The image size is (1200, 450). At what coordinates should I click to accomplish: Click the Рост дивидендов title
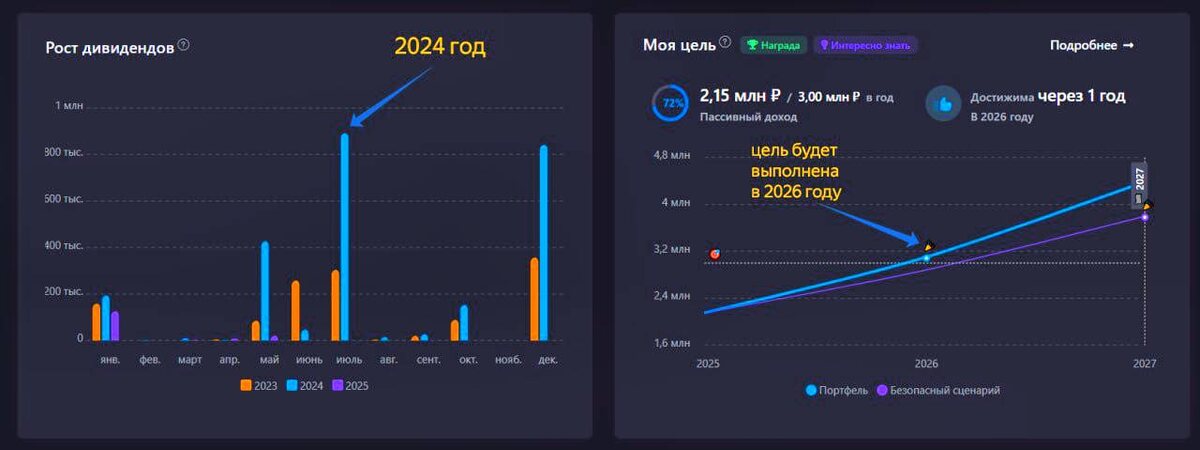[109, 47]
